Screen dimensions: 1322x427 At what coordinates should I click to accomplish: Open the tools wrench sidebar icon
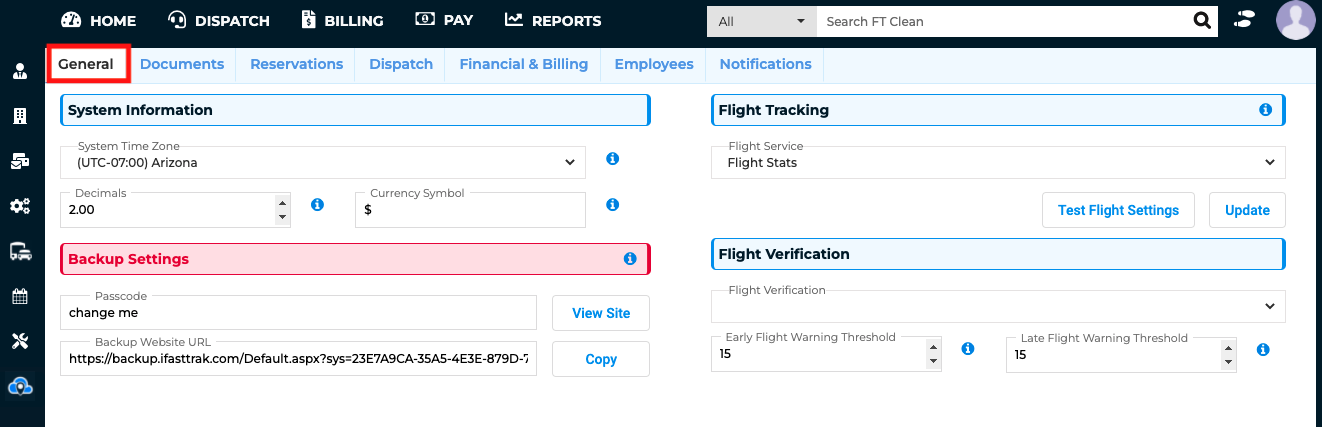tap(20, 341)
